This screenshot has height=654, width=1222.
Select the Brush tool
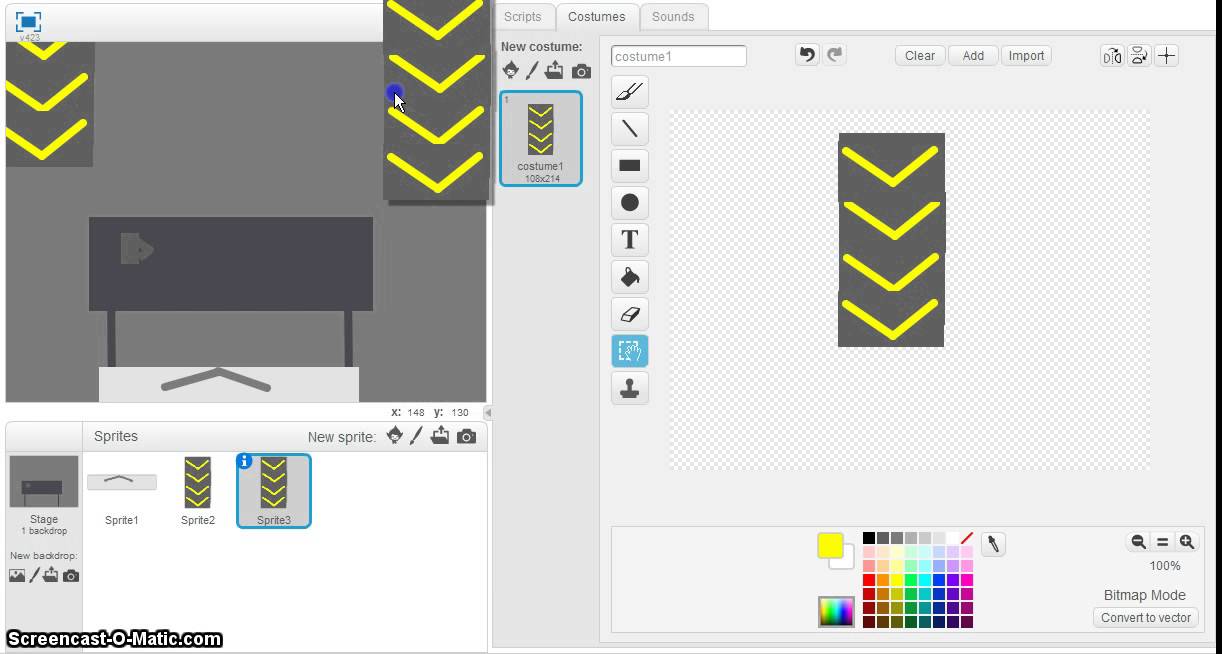[x=630, y=92]
